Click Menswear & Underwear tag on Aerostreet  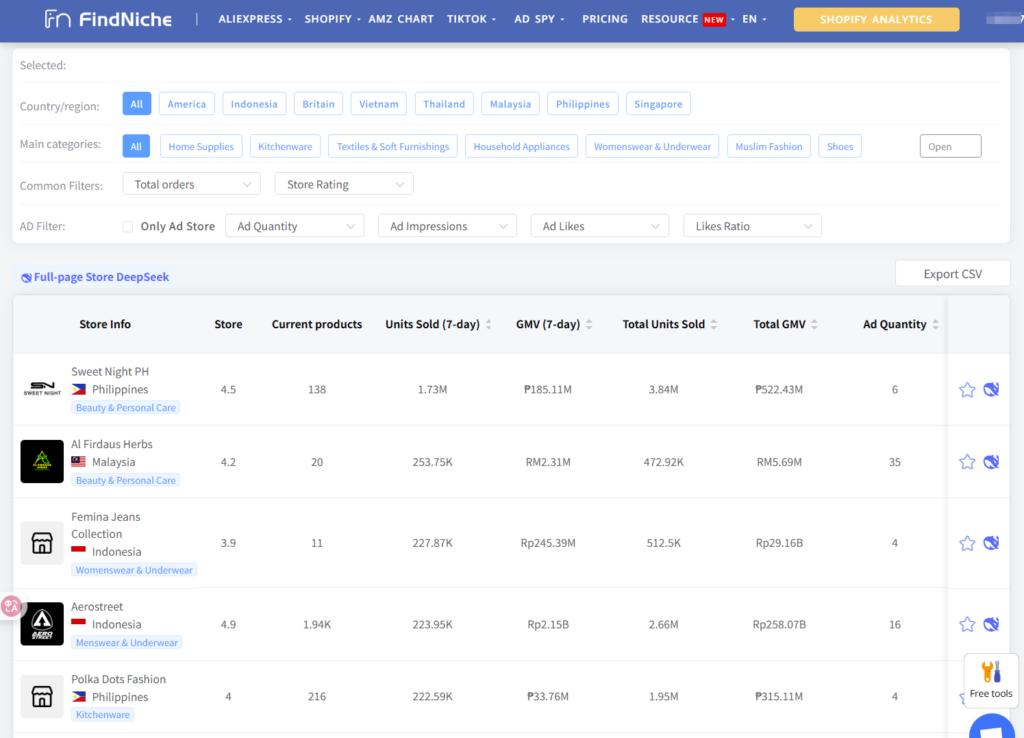click(x=127, y=643)
